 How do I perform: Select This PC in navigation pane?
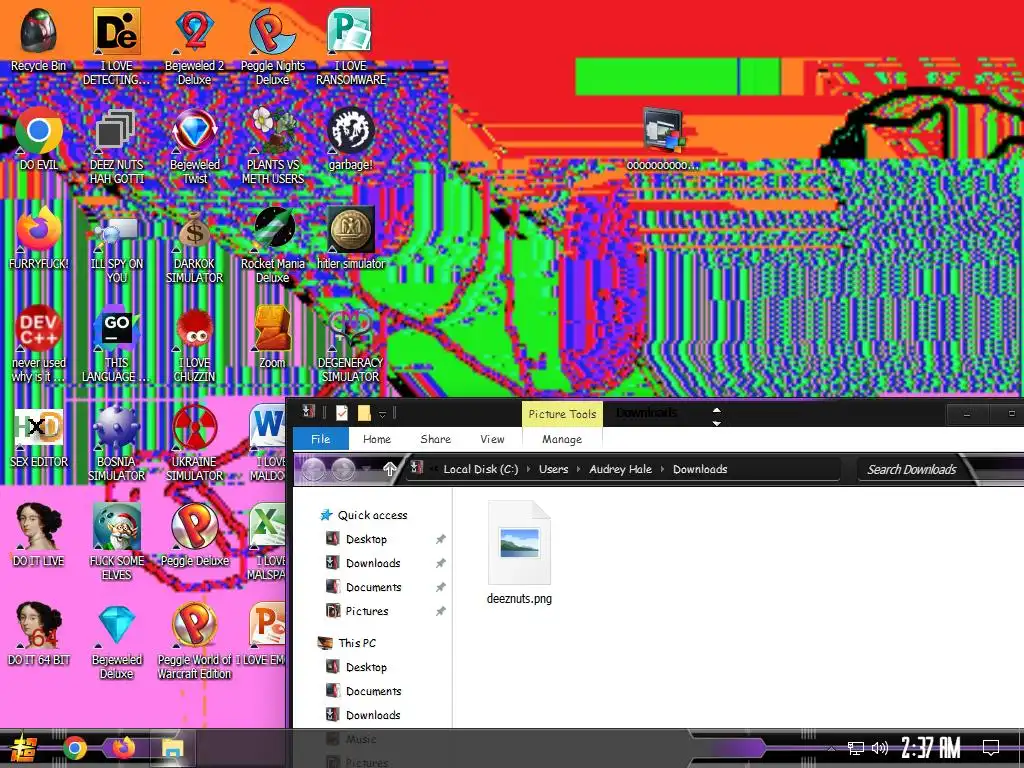[357, 643]
